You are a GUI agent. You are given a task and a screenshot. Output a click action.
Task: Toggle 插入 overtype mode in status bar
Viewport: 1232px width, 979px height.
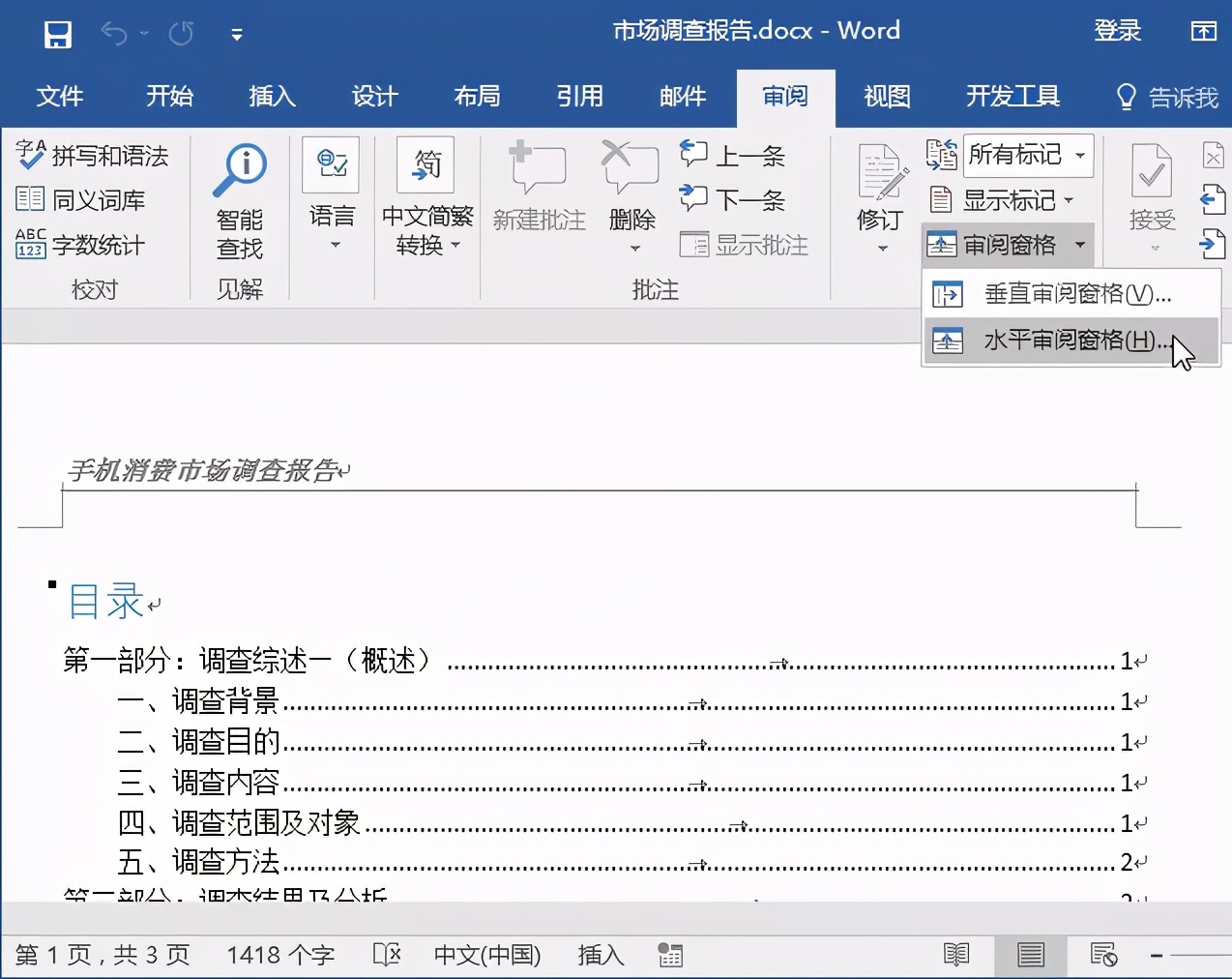600,955
